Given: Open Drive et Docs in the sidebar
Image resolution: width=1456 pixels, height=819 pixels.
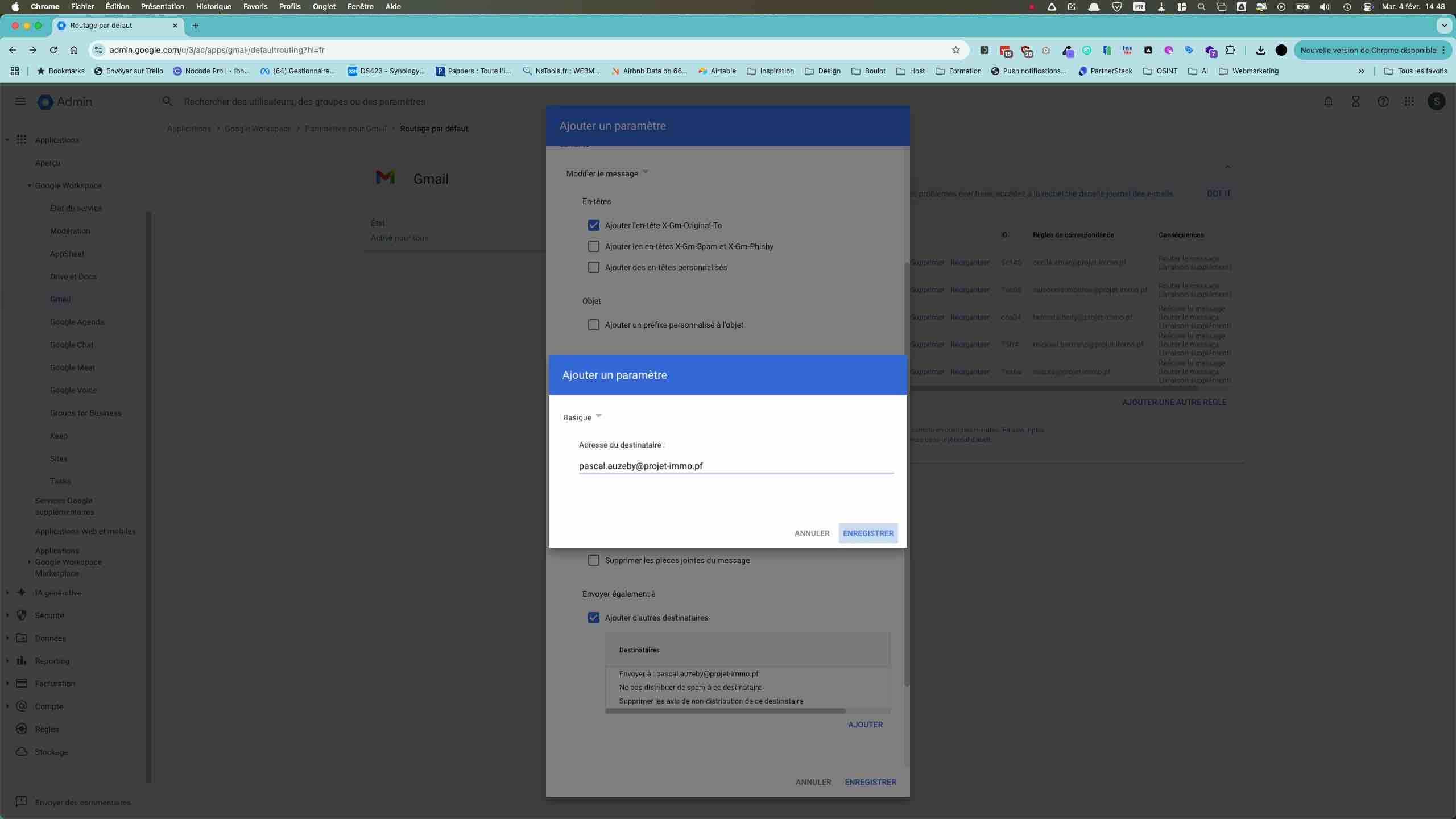Looking at the screenshot, I should pyautogui.click(x=73, y=276).
